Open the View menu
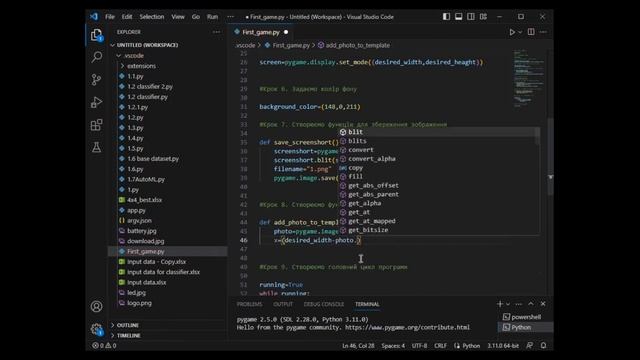The height and width of the screenshot is (360, 640). pyautogui.click(x=178, y=17)
